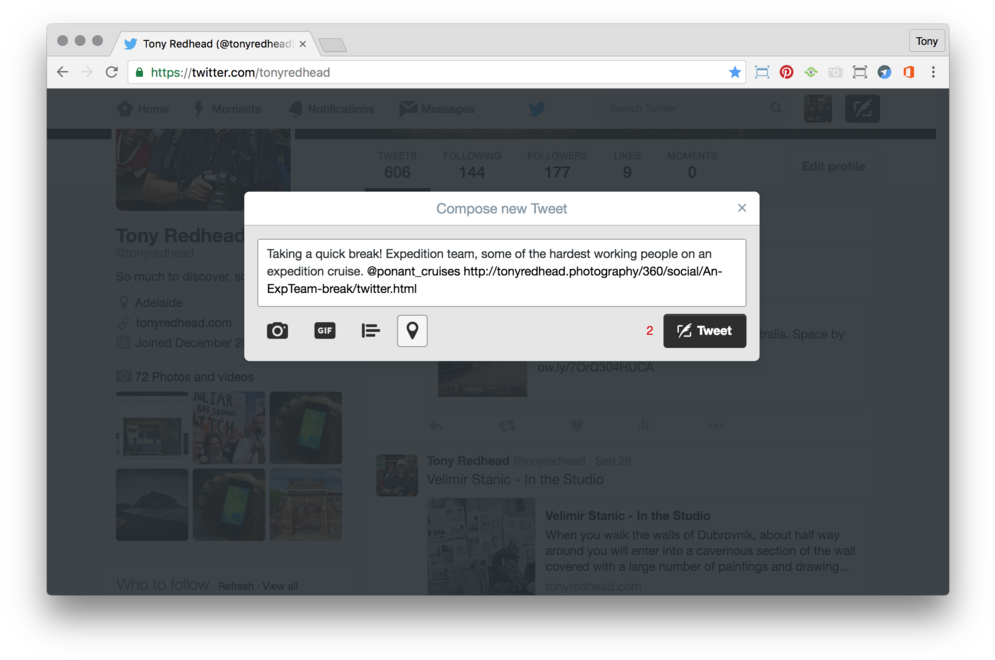Open the Moments tab showing 0
This screenshot has height=660, width=995.
pyautogui.click(x=692, y=166)
